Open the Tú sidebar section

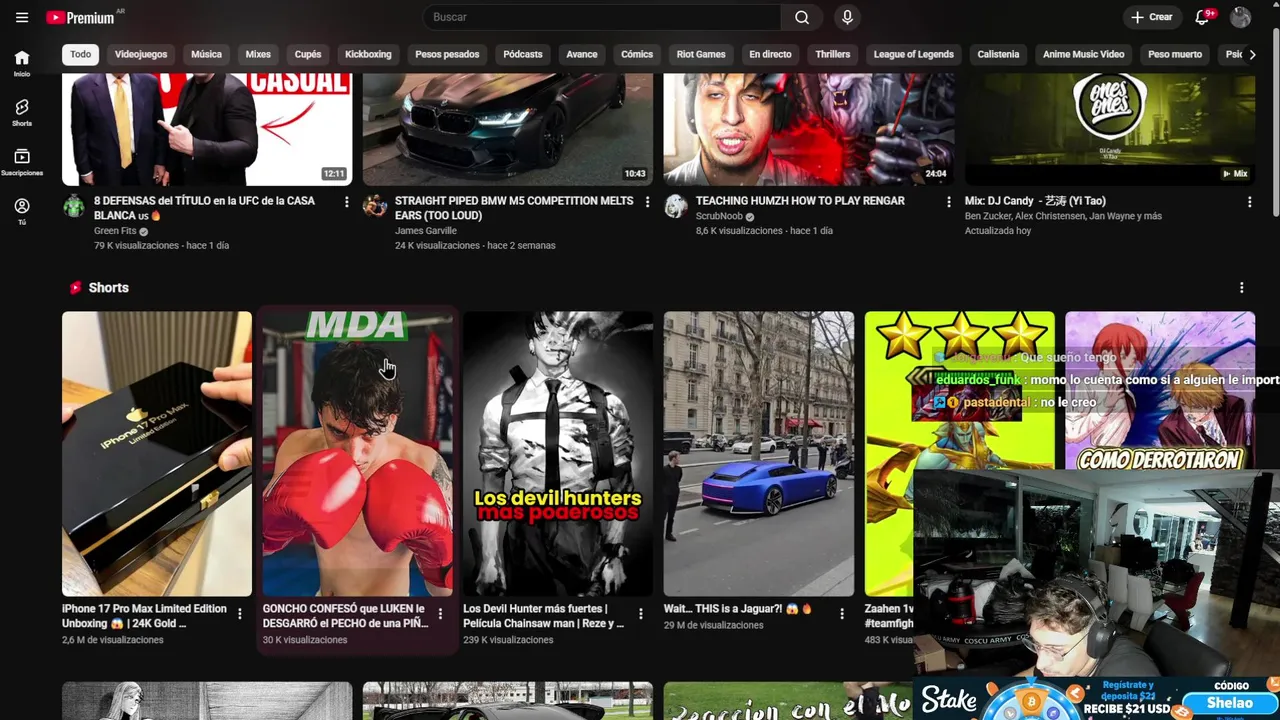coord(22,211)
